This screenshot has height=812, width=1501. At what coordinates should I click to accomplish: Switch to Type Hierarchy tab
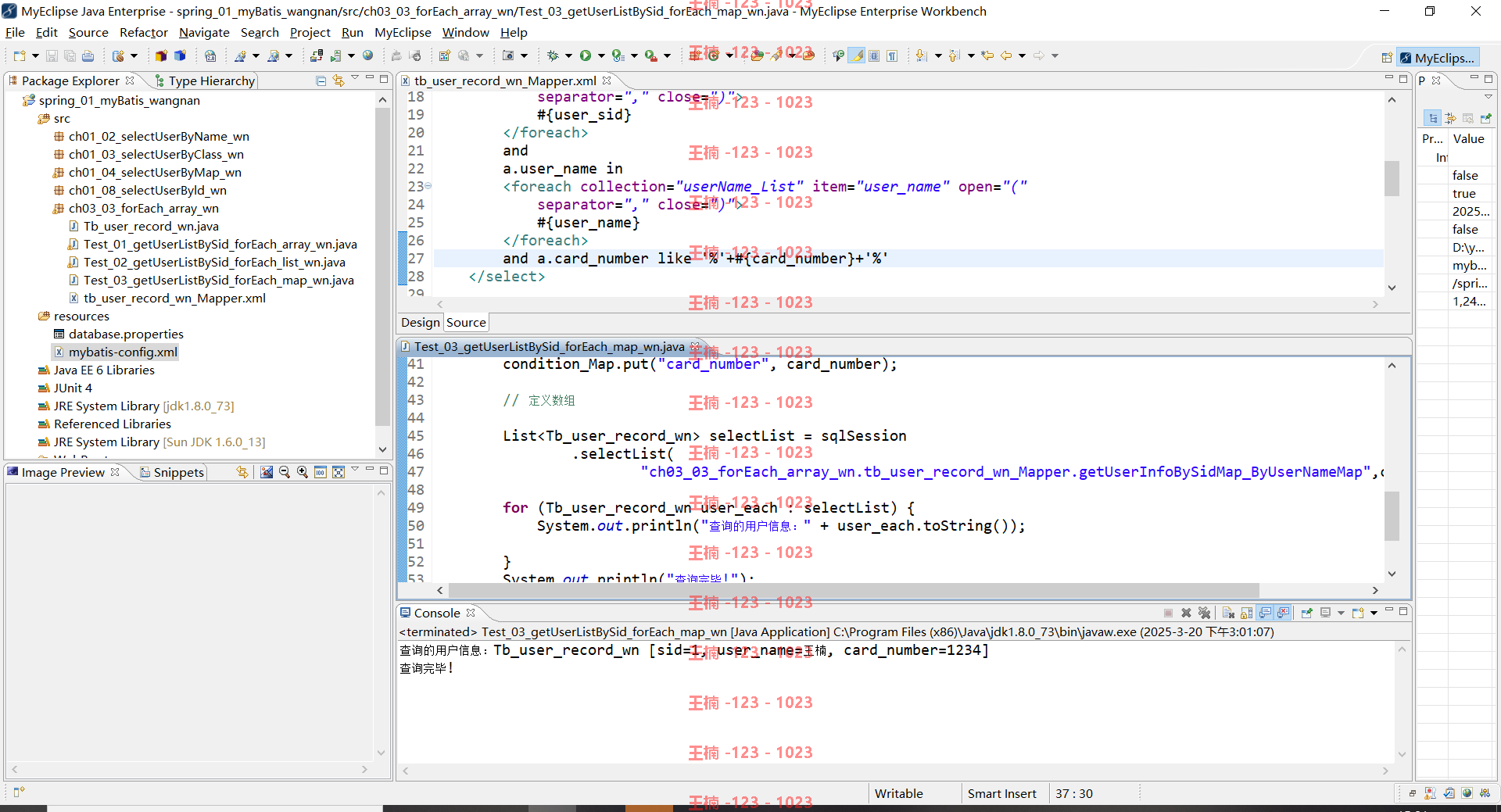pyautogui.click(x=205, y=80)
